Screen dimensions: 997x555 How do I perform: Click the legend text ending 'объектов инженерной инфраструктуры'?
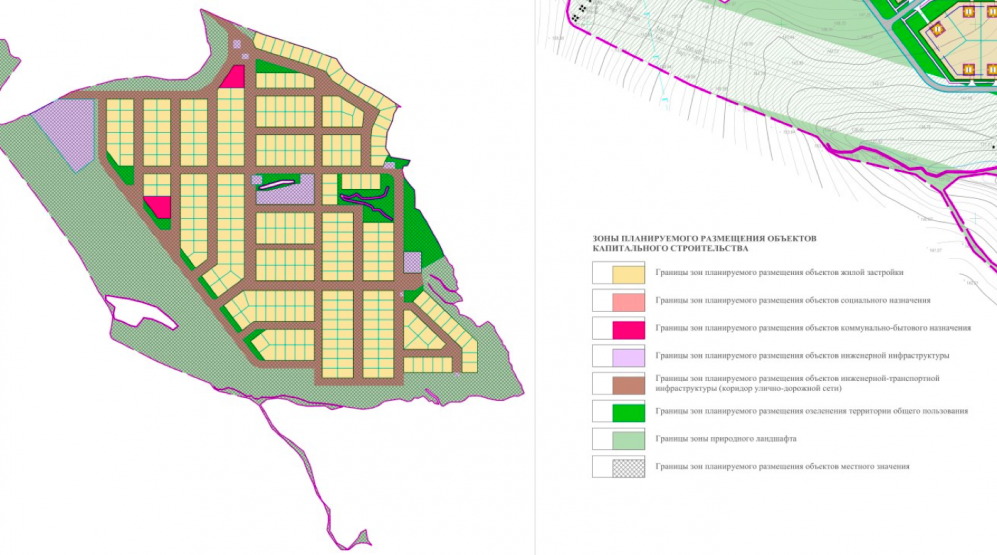pos(802,356)
